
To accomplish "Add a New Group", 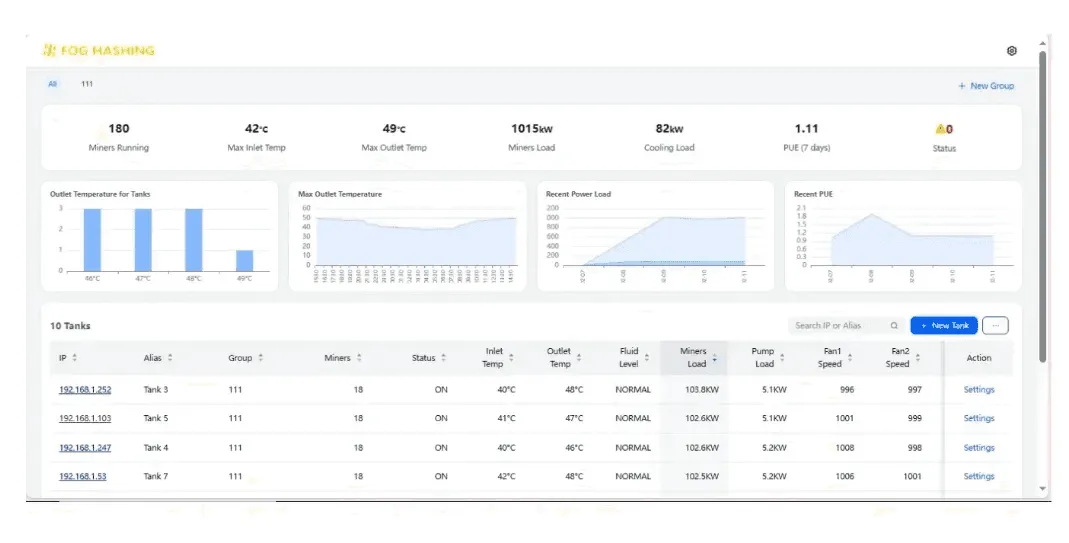I will coord(986,86).
